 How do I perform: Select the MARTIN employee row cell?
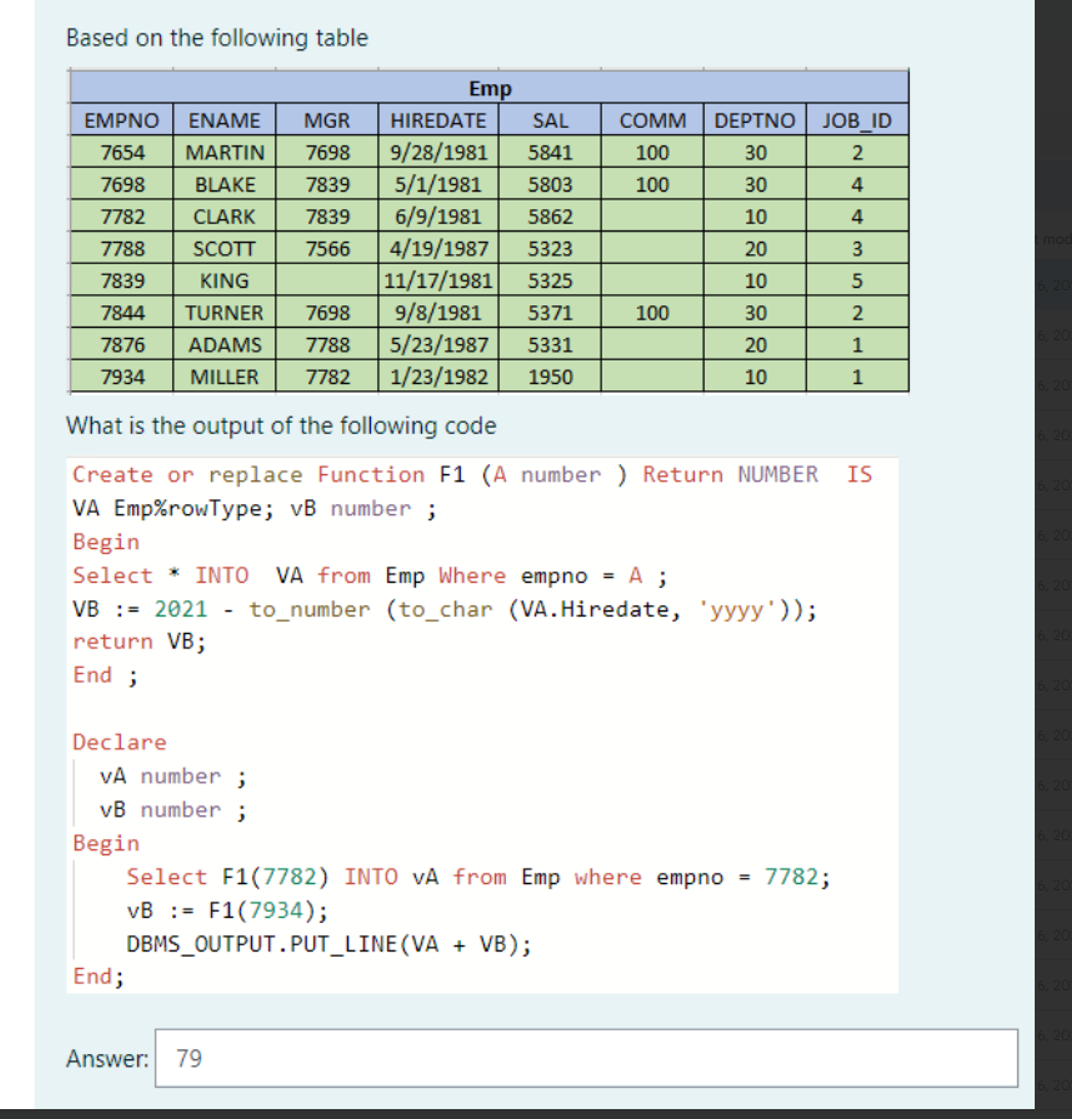pos(222,153)
